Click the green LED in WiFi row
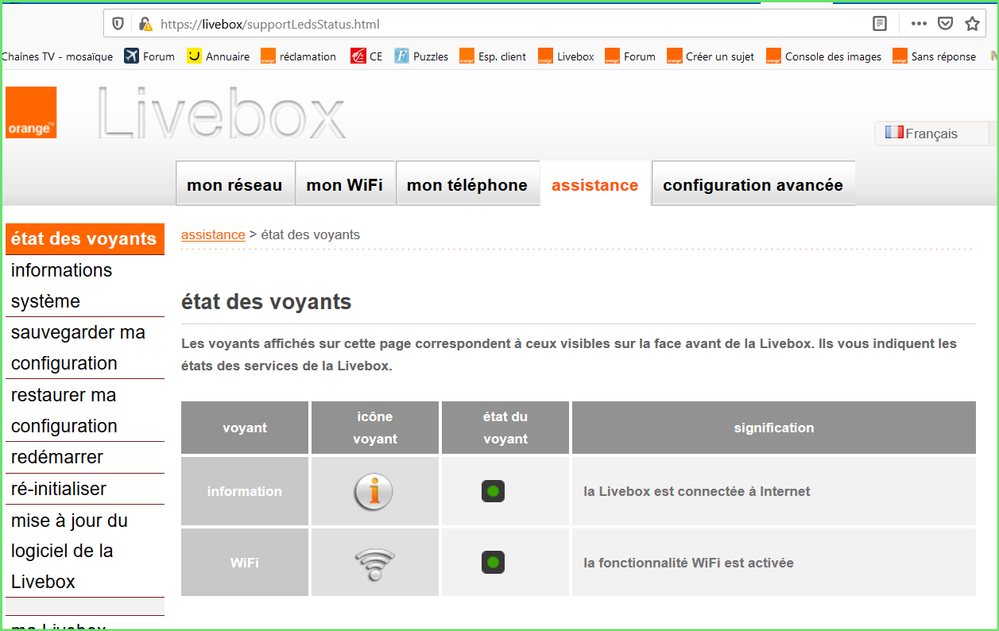The height and width of the screenshot is (631, 999). click(x=493, y=562)
